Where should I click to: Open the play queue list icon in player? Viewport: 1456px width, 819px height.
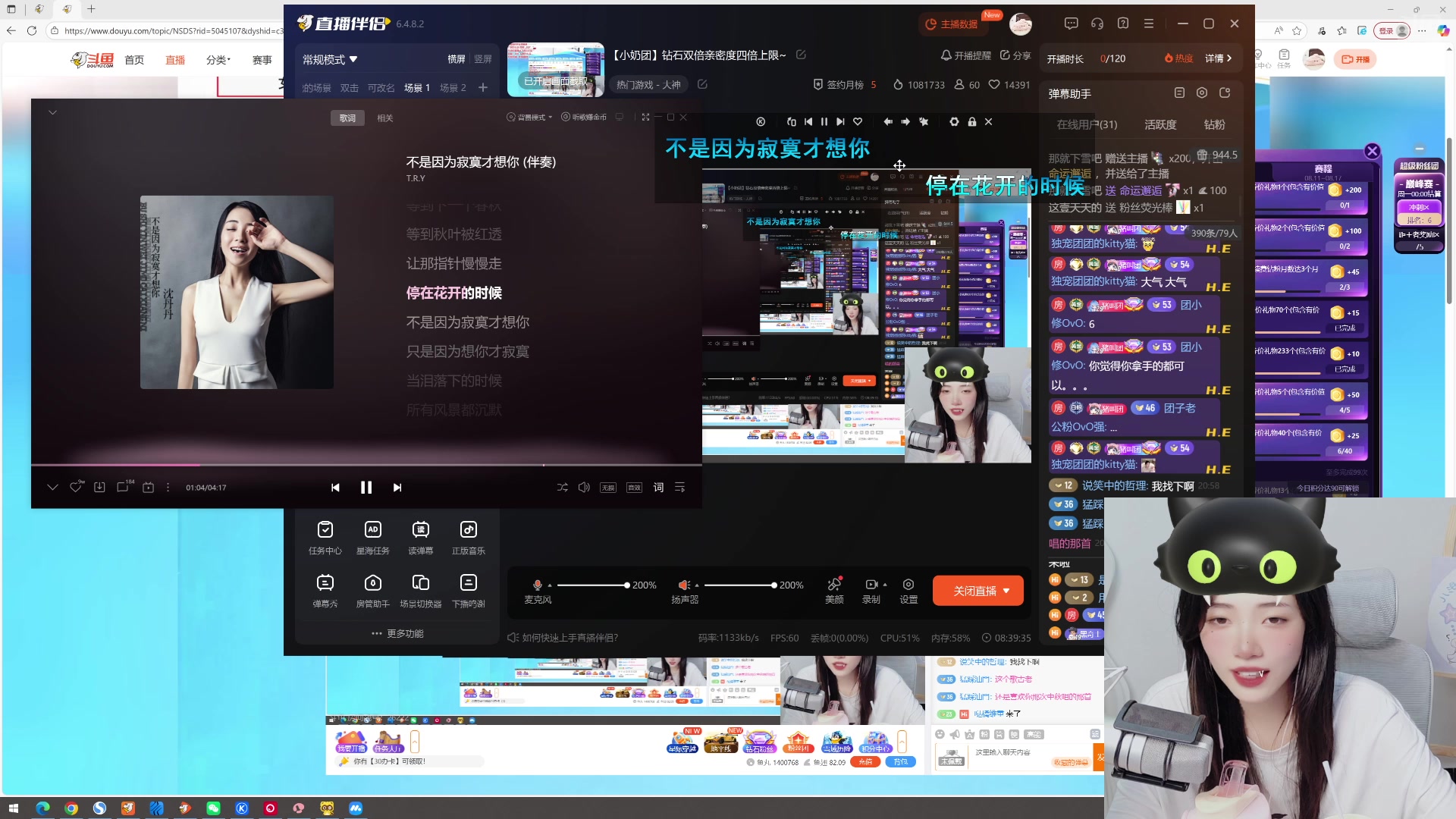click(x=679, y=487)
